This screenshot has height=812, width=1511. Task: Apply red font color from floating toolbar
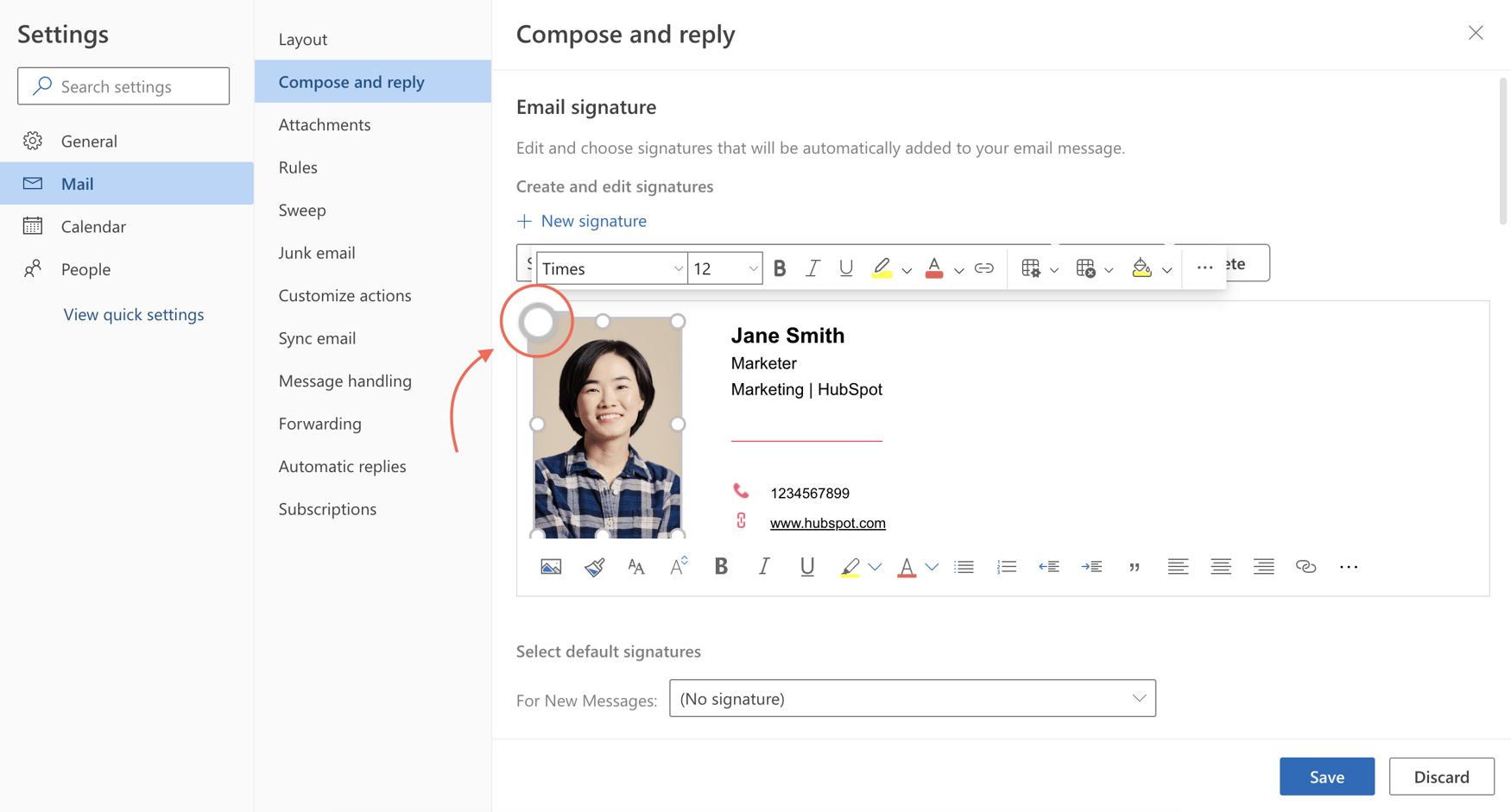click(x=934, y=268)
